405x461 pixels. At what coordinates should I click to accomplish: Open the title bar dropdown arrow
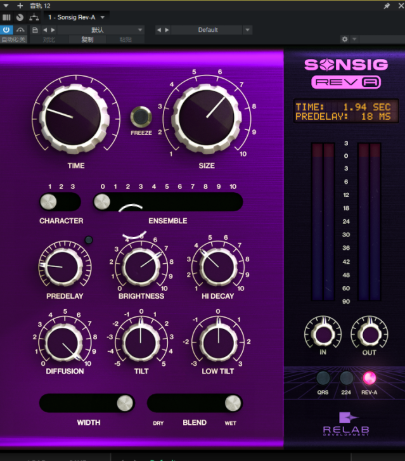(6, 6)
